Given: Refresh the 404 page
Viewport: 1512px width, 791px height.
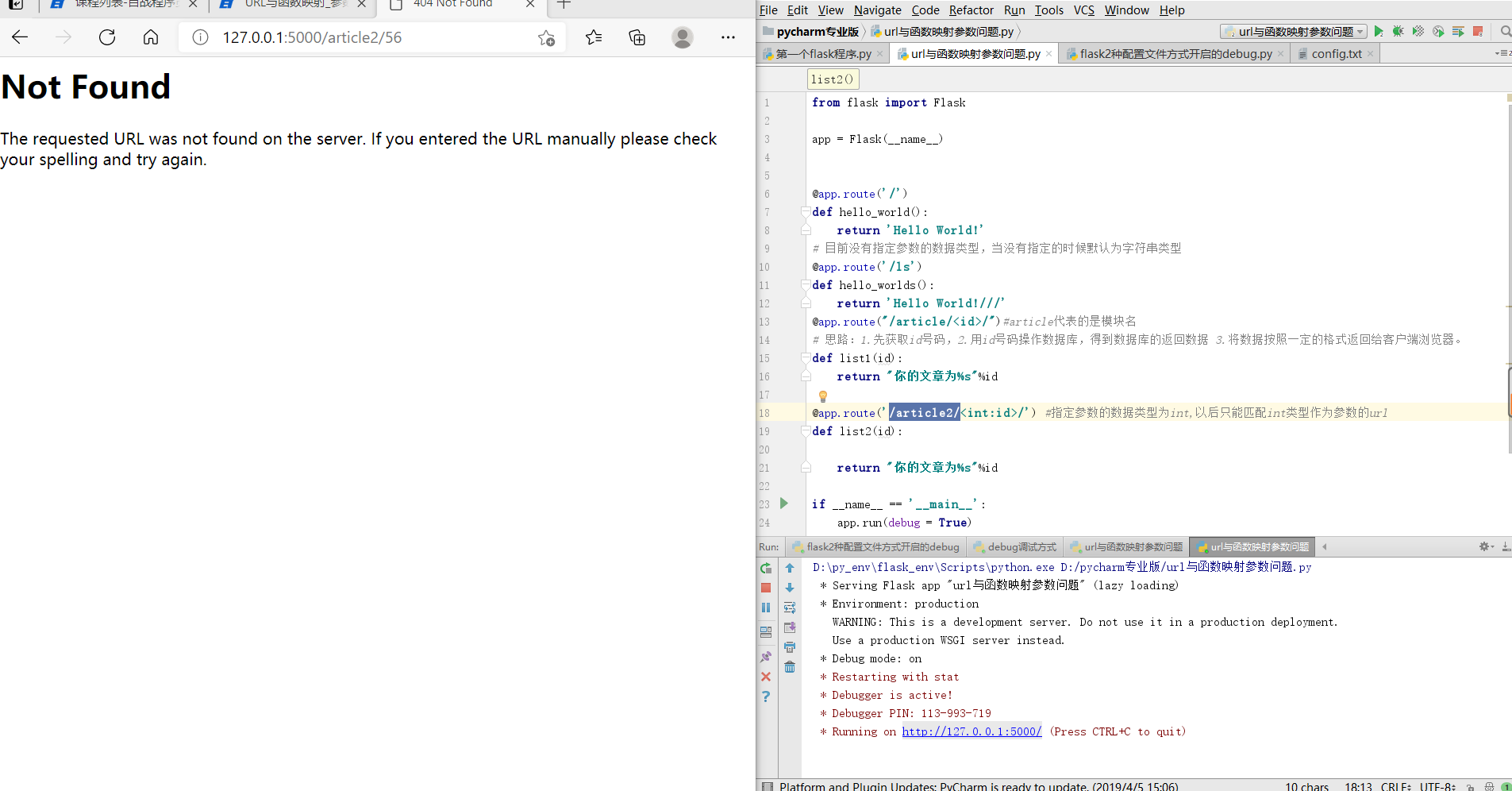Looking at the screenshot, I should click(x=107, y=37).
